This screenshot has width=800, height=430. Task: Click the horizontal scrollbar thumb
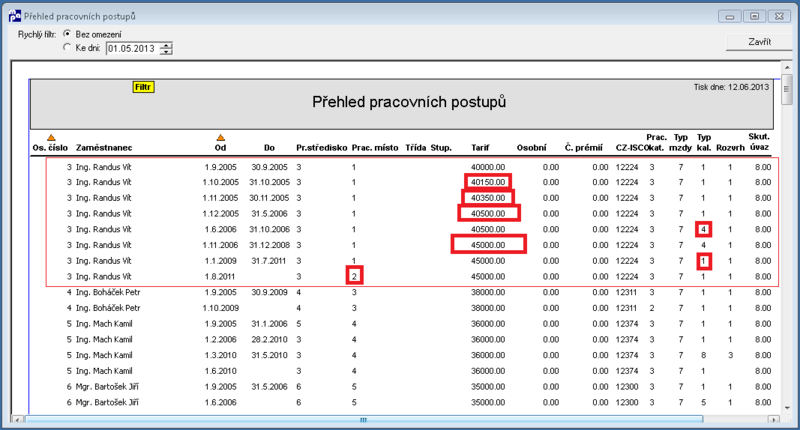point(364,420)
